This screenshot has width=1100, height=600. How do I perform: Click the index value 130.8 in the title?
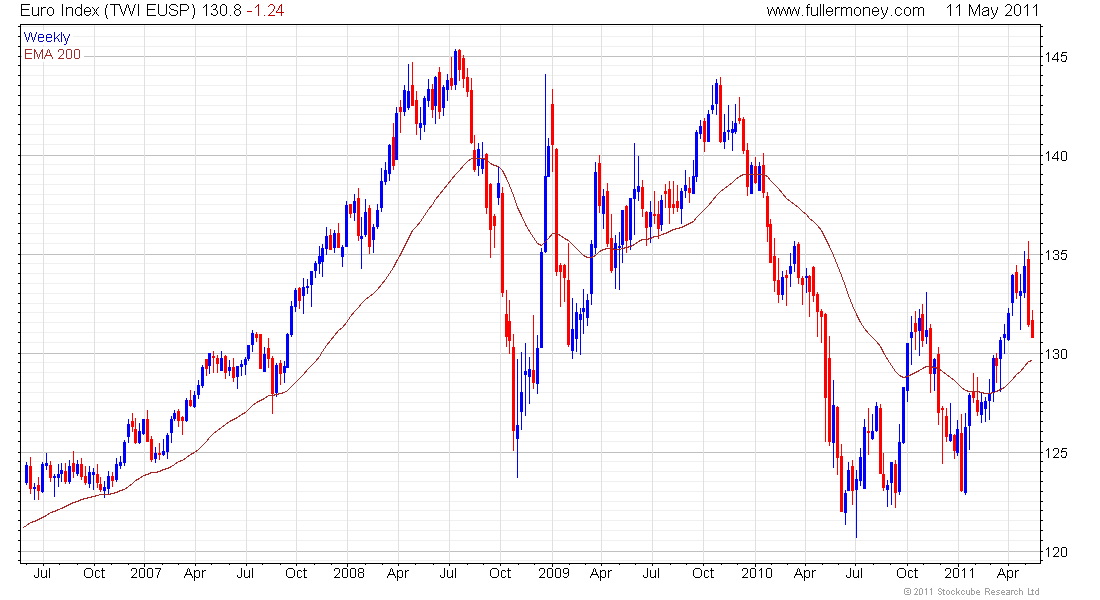(x=222, y=11)
